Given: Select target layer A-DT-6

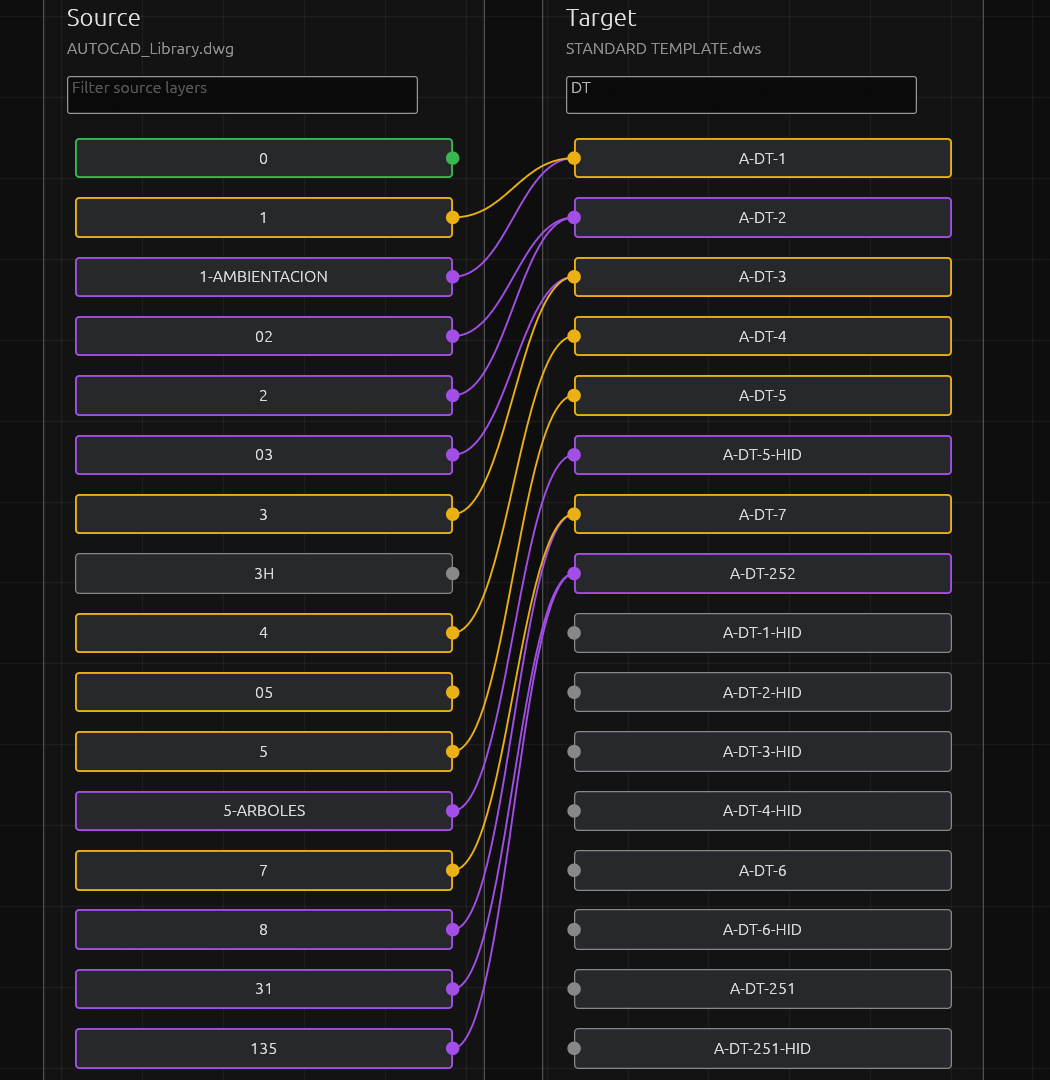Looking at the screenshot, I should pos(763,871).
